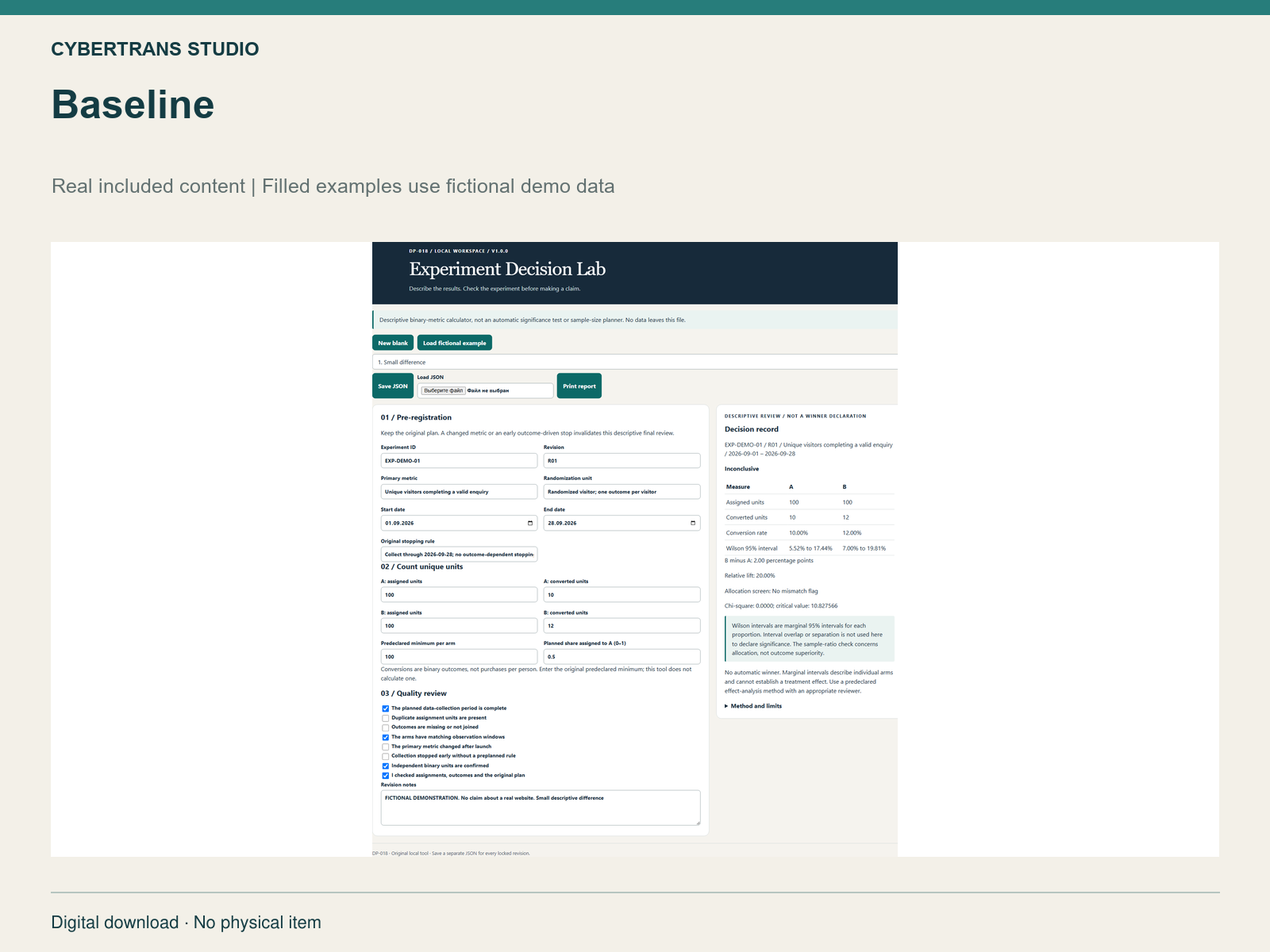Click 'Allocation screen: No mismatch flag' text
The height and width of the screenshot is (952, 1270).
point(771,591)
